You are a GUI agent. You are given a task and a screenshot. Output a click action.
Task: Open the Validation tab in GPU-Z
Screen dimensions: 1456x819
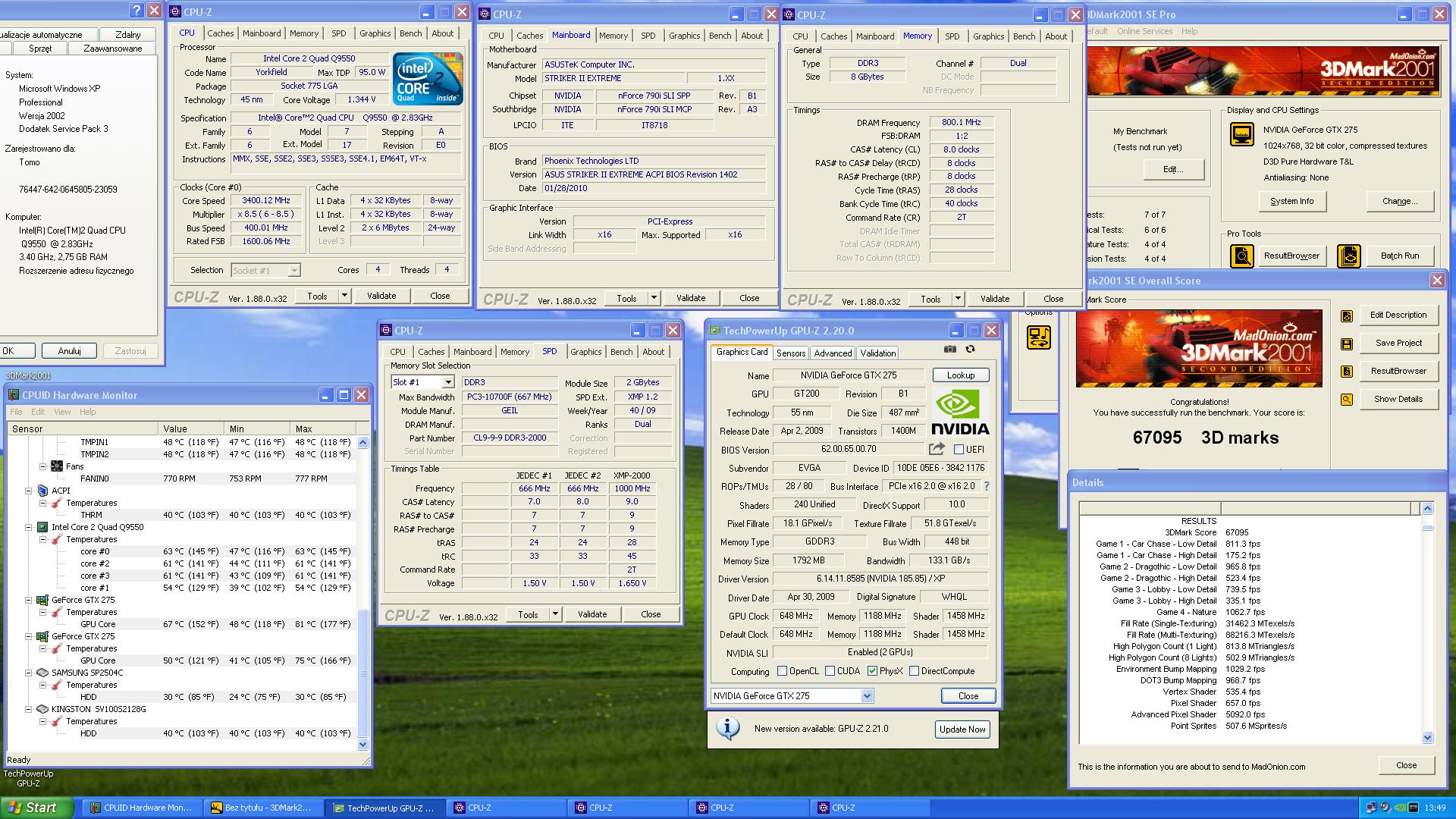point(878,353)
